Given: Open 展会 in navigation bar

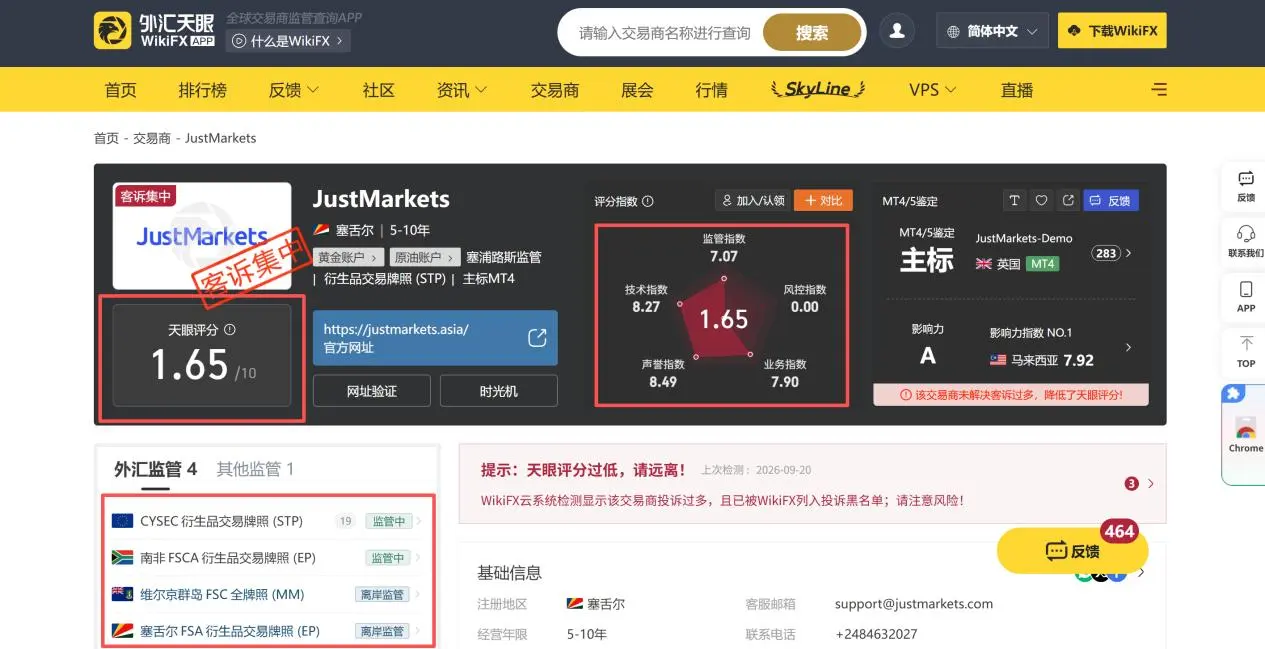Looking at the screenshot, I should tap(637, 90).
